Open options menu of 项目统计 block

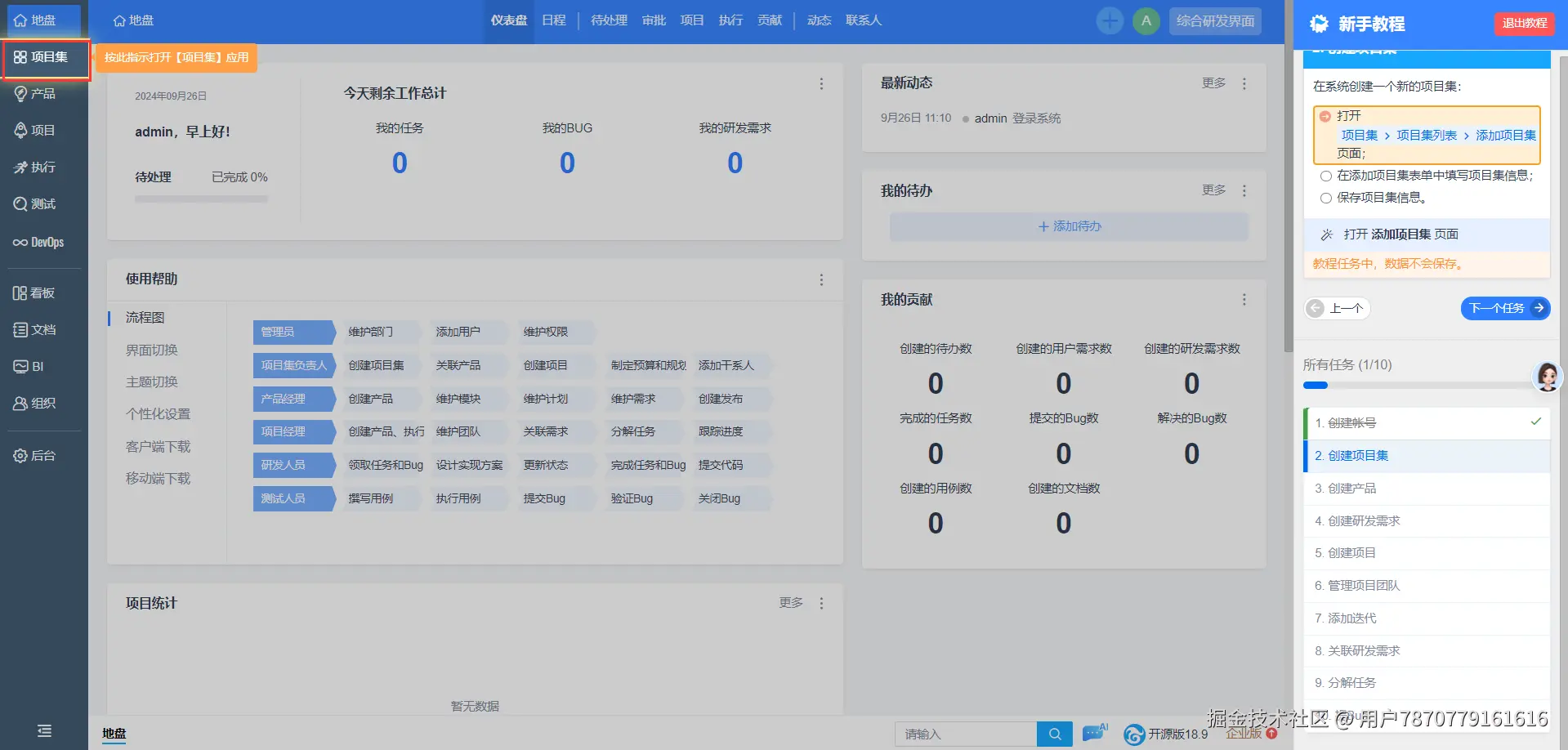821,603
